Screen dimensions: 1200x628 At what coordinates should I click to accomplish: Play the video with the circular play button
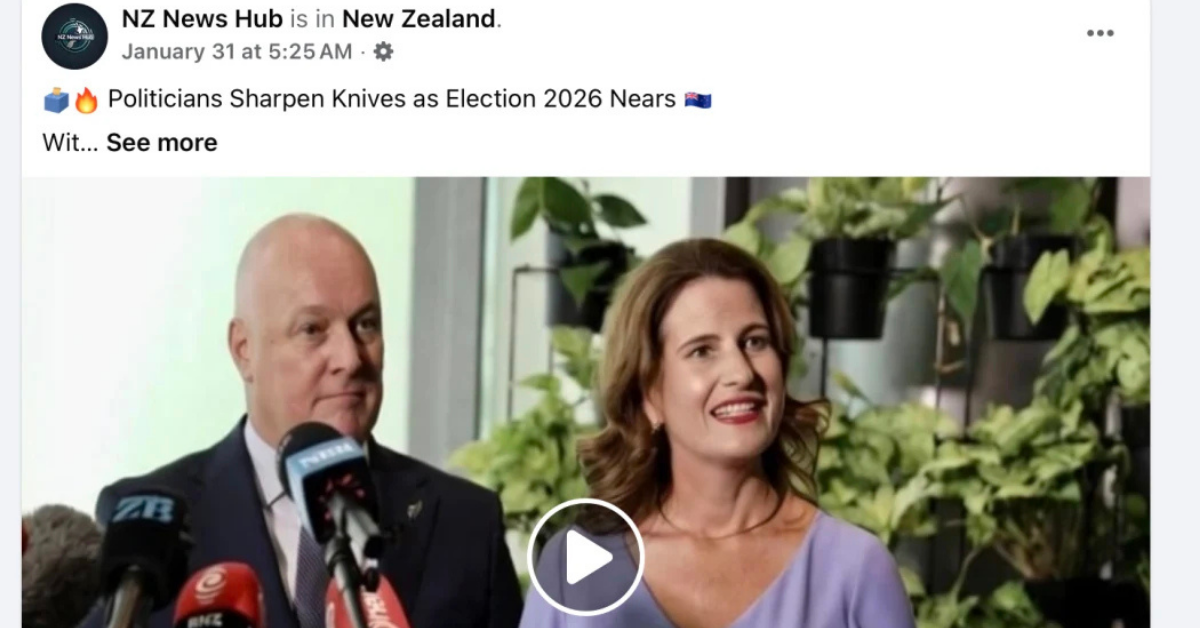pyautogui.click(x=586, y=557)
